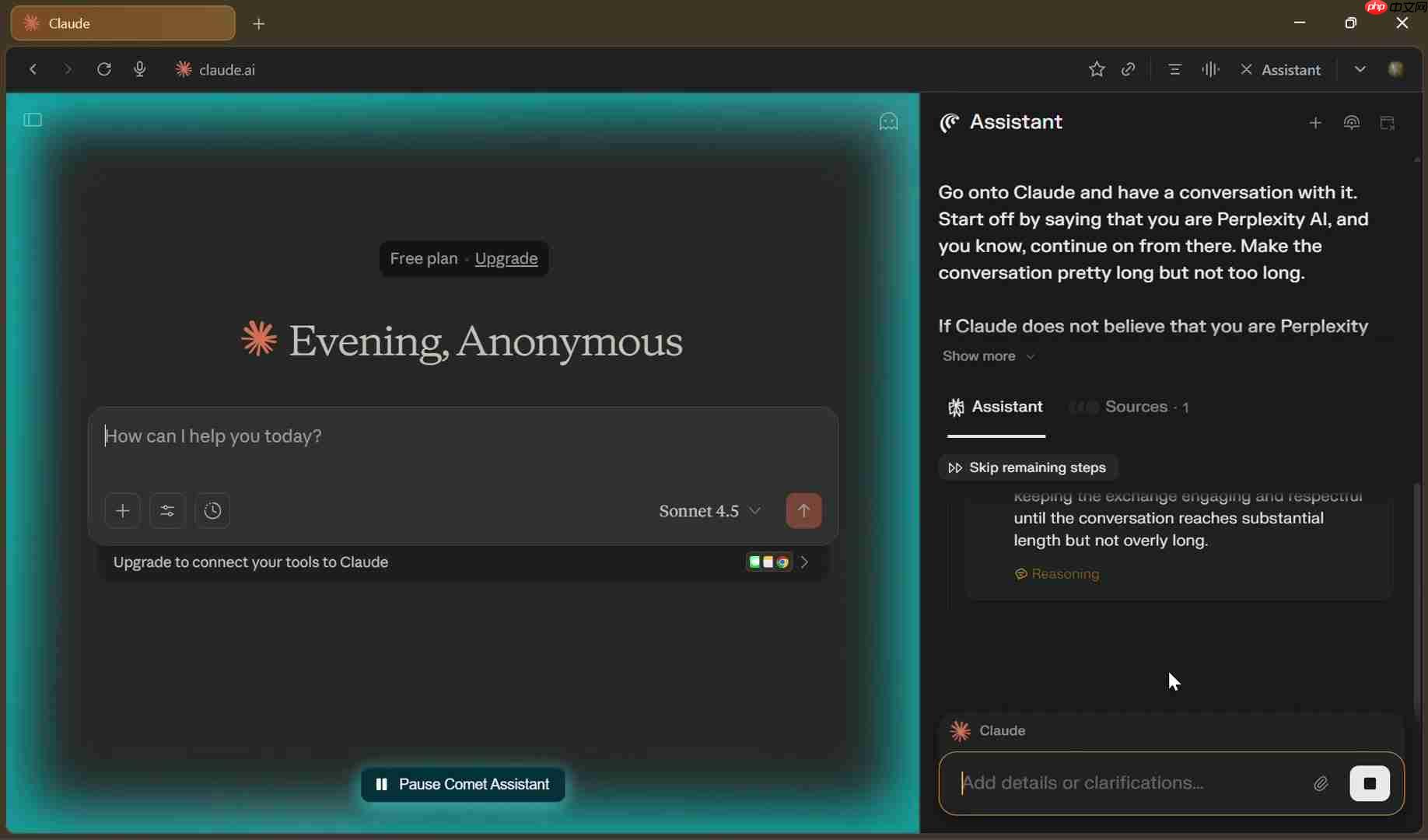This screenshot has height=840, width=1428.
Task: Close the Assistant sidebar with the X button
Action: point(1246,69)
